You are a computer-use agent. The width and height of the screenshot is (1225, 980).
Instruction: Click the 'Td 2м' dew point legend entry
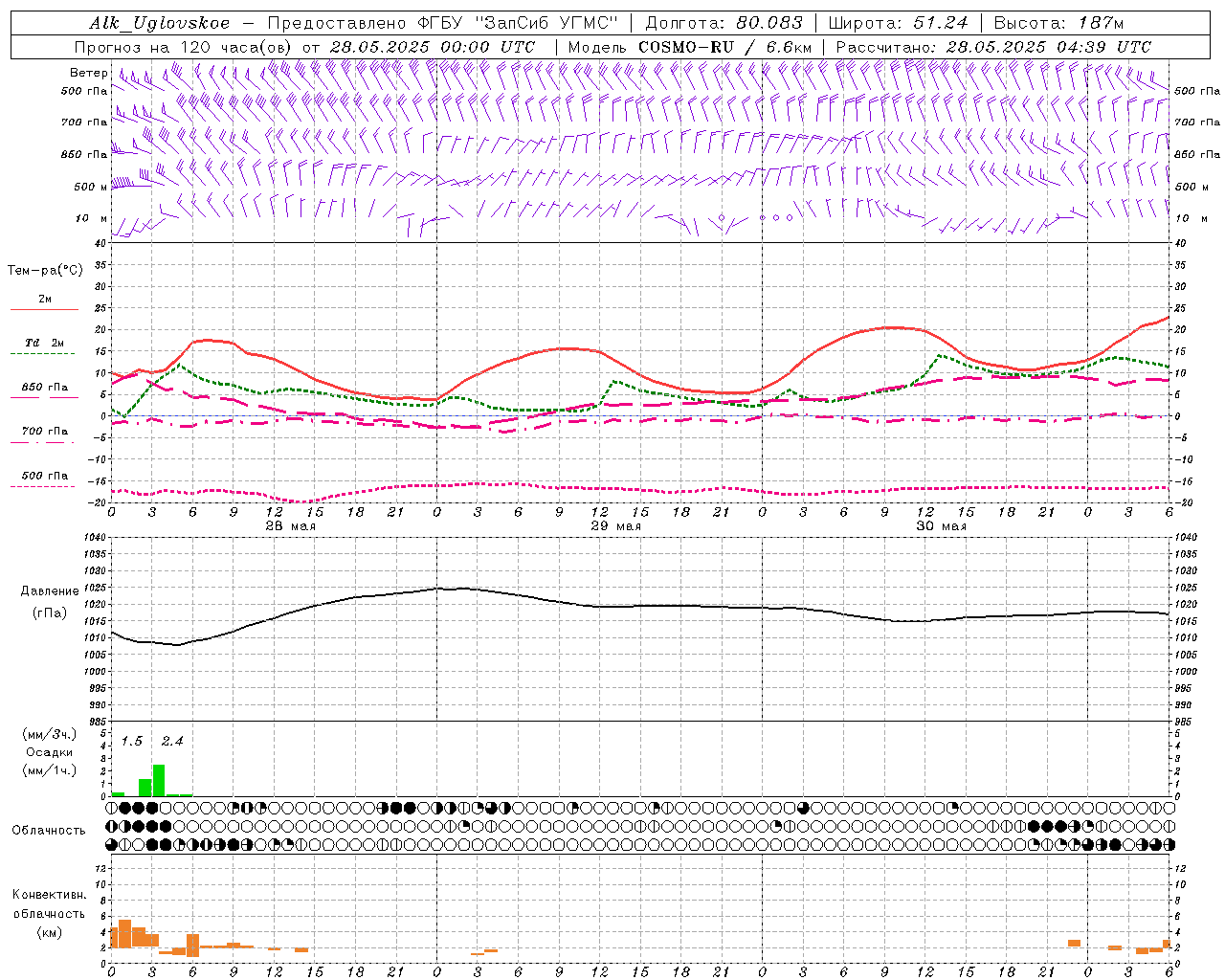click(x=44, y=343)
